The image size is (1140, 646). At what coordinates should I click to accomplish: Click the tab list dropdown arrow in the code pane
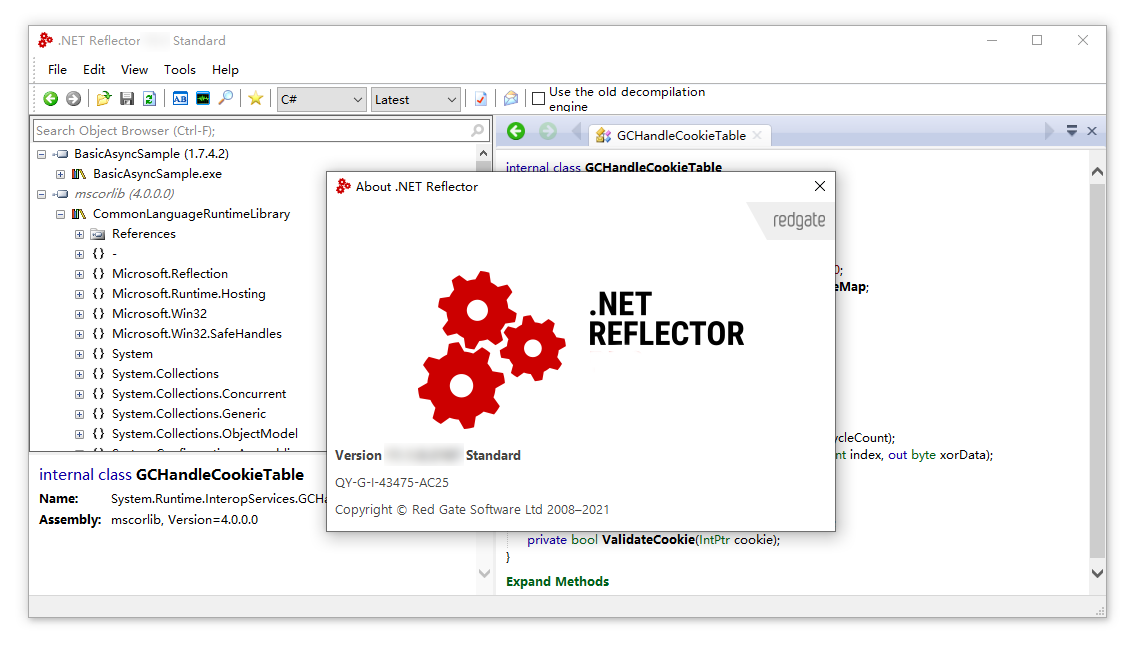1072,131
